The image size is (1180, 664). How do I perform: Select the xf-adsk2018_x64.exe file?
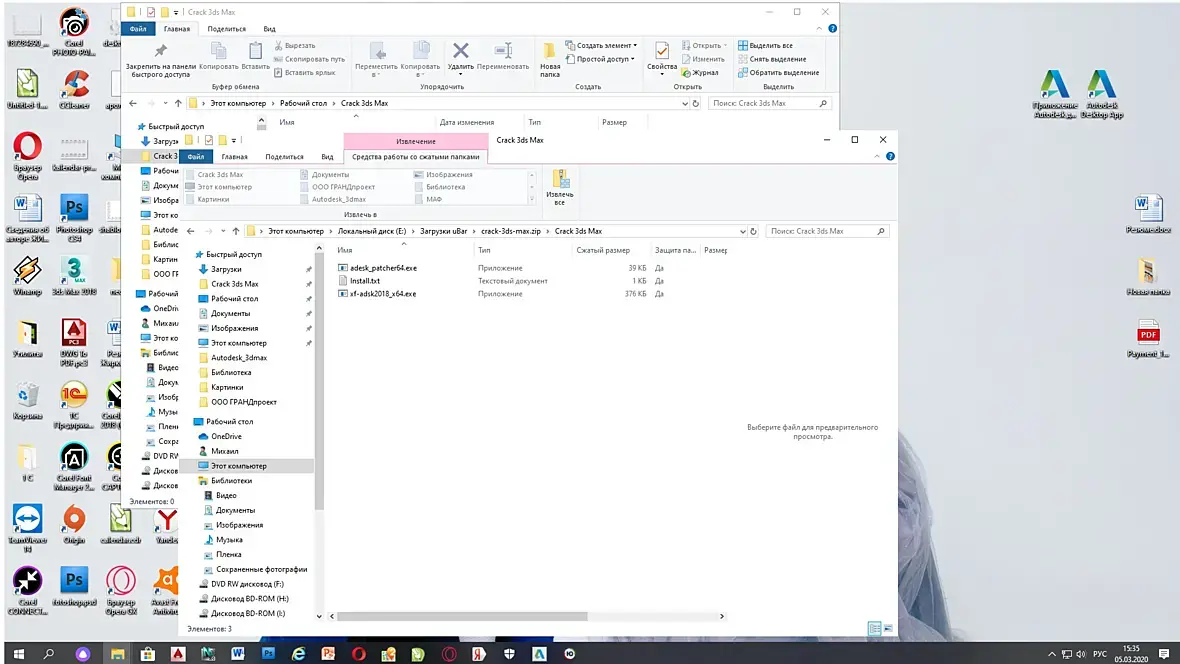(382, 294)
